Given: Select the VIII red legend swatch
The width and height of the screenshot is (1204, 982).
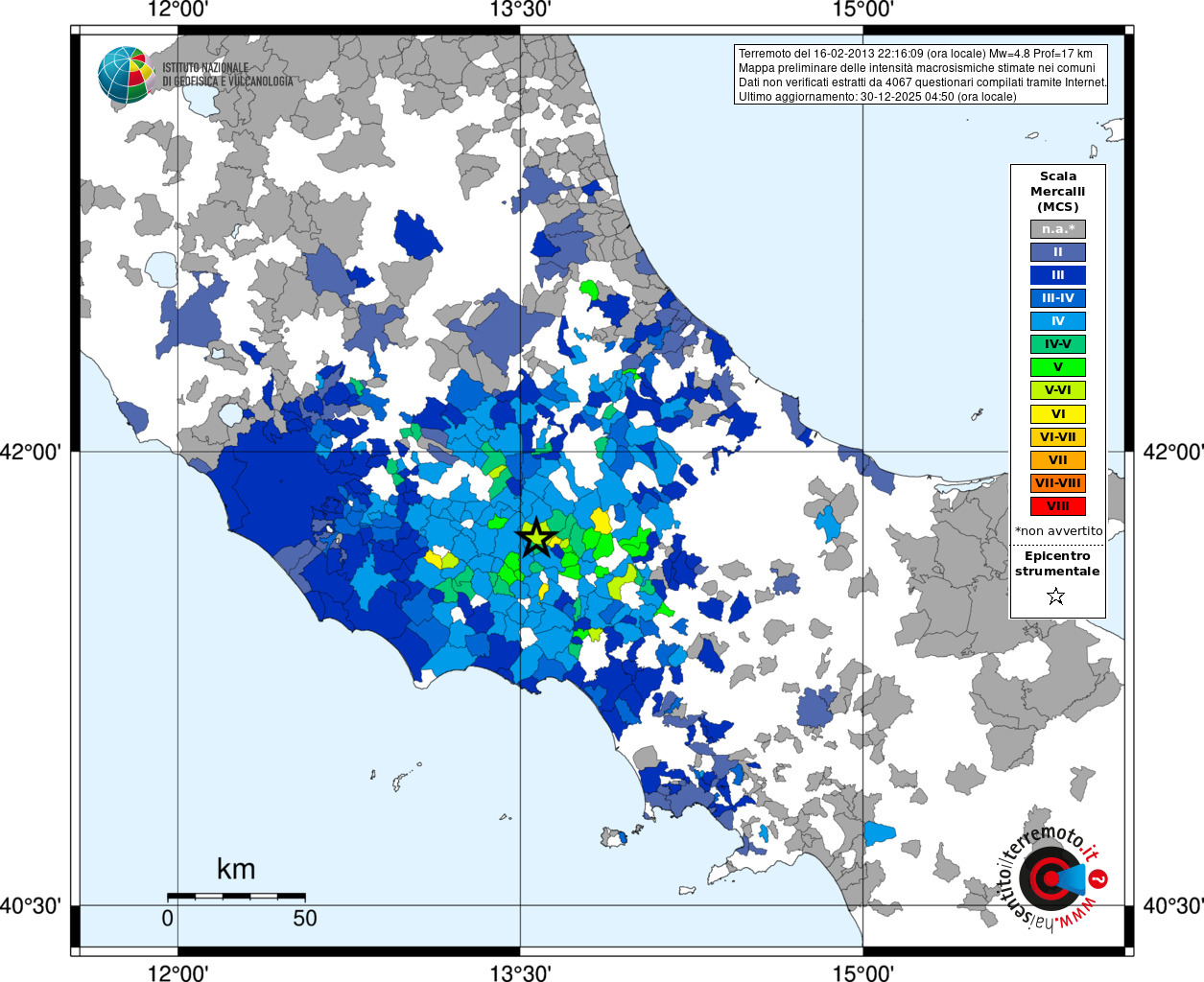Looking at the screenshot, I should (1058, 506).
